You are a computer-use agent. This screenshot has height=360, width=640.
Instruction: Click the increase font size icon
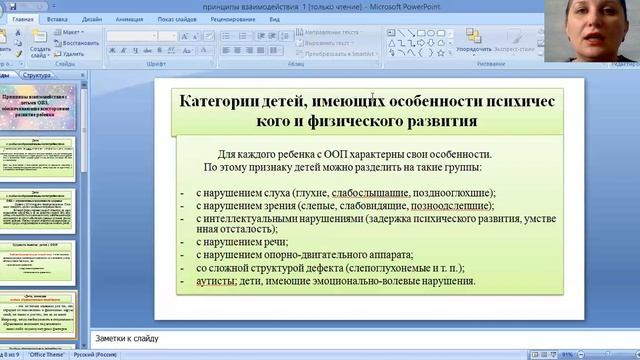pos(184,36)
